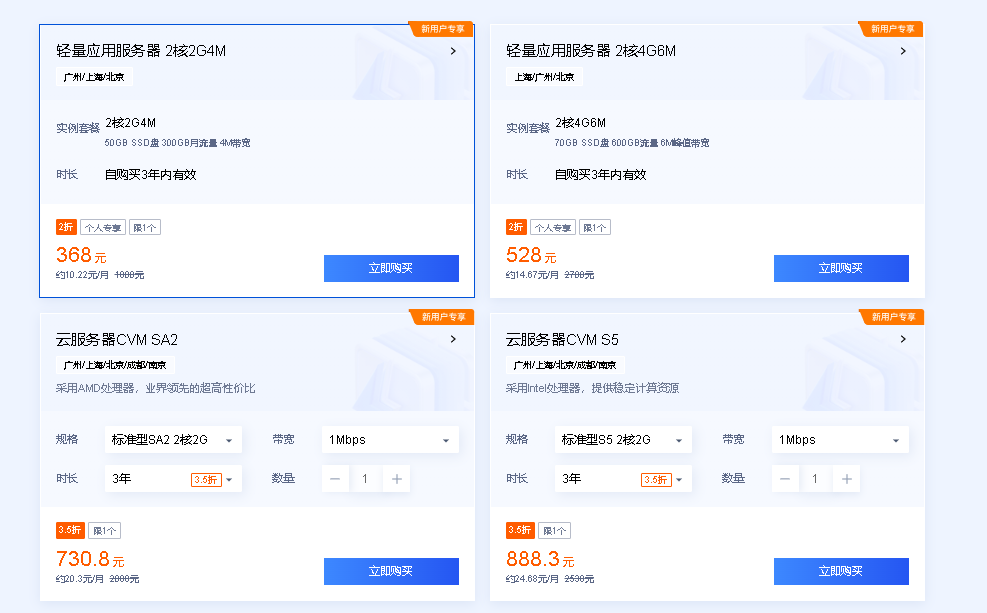
Task: Click the 个人专享 tag on the 368元 card
Action: point(103,227)
